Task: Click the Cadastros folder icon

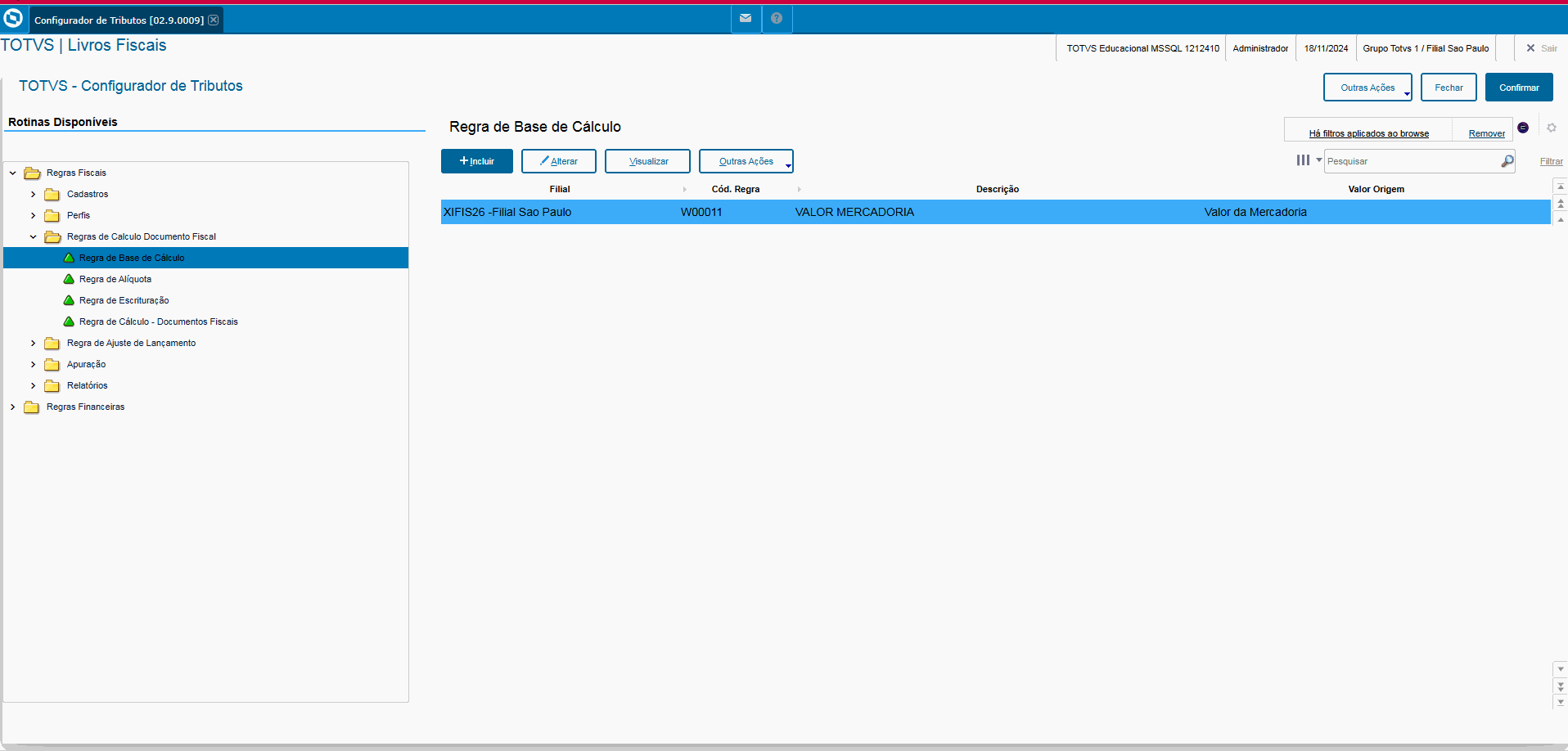Action: (52, 194)
